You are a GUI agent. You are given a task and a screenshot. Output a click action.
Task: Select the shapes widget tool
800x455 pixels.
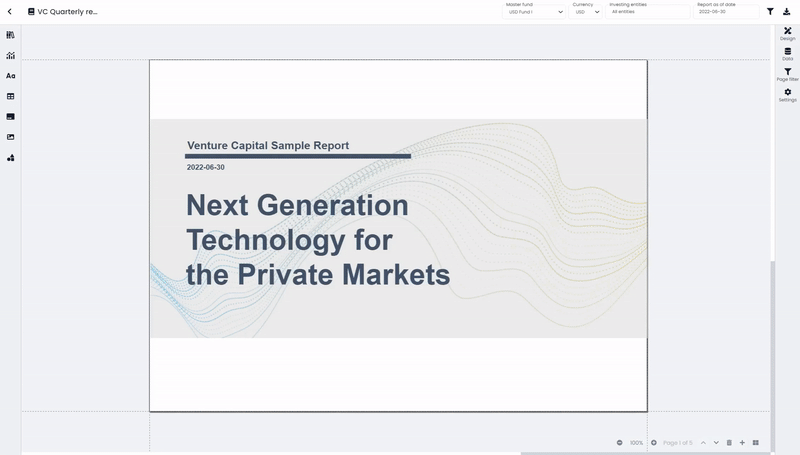[x=10, y=158]
